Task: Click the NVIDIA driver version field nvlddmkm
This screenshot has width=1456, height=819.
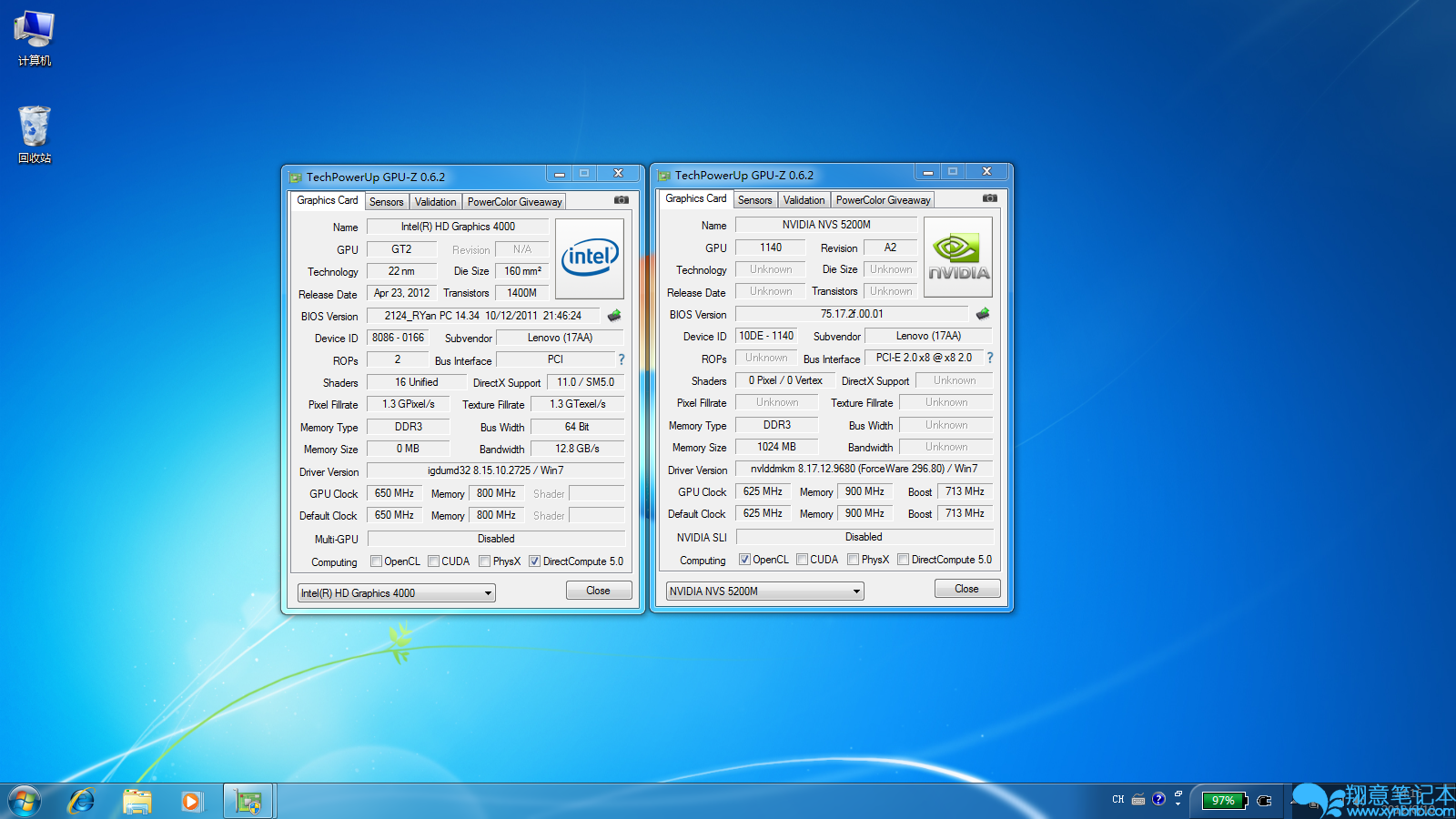Action: (x=864, y=469)
